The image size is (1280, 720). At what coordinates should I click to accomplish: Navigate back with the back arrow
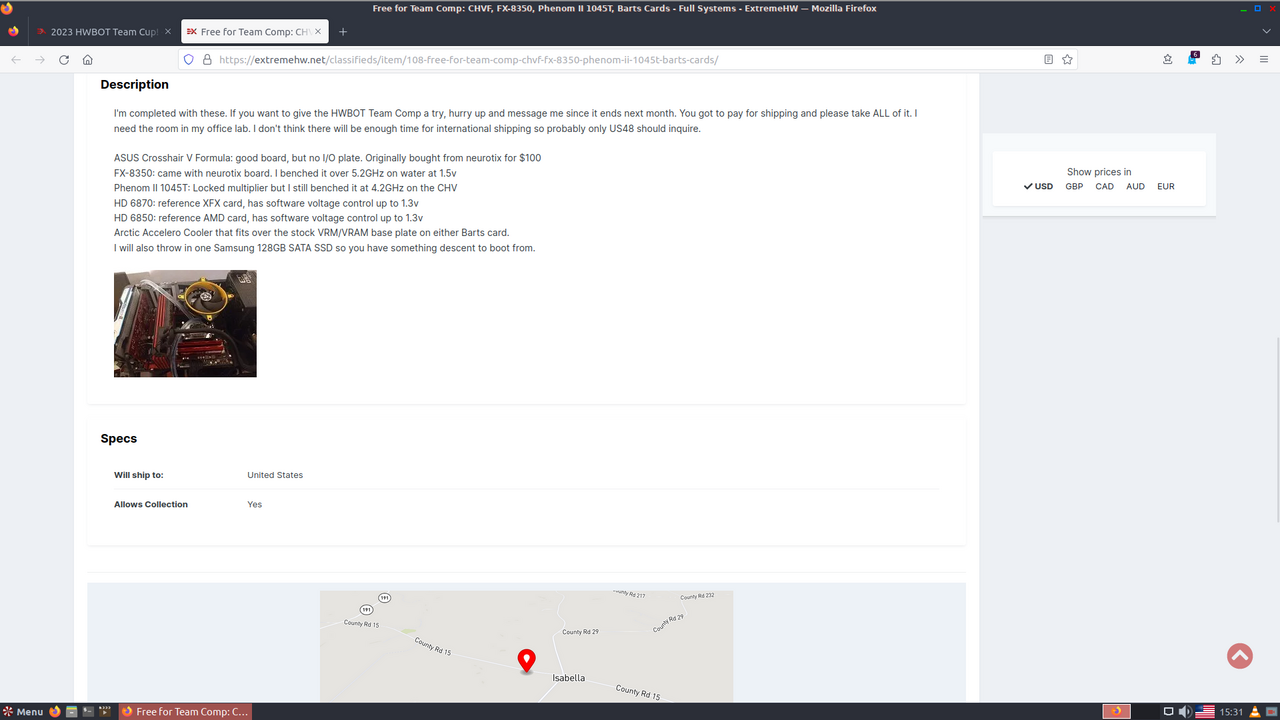[x=15, y=59]
